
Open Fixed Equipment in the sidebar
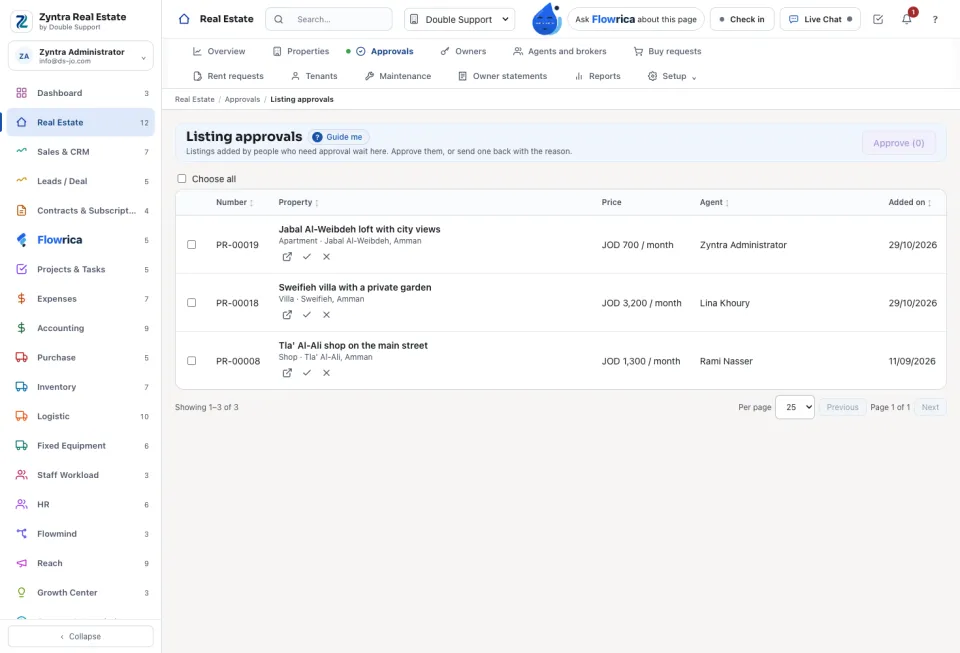click(x=81, y=446)
